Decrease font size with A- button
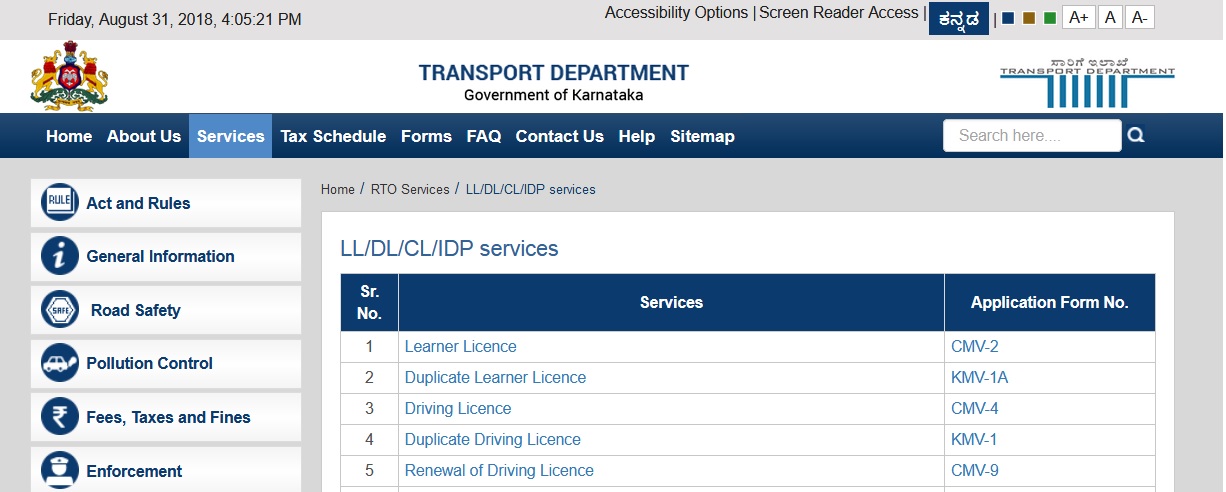The height and width of the screenshot is (492, 1226). coord(1140,17)
